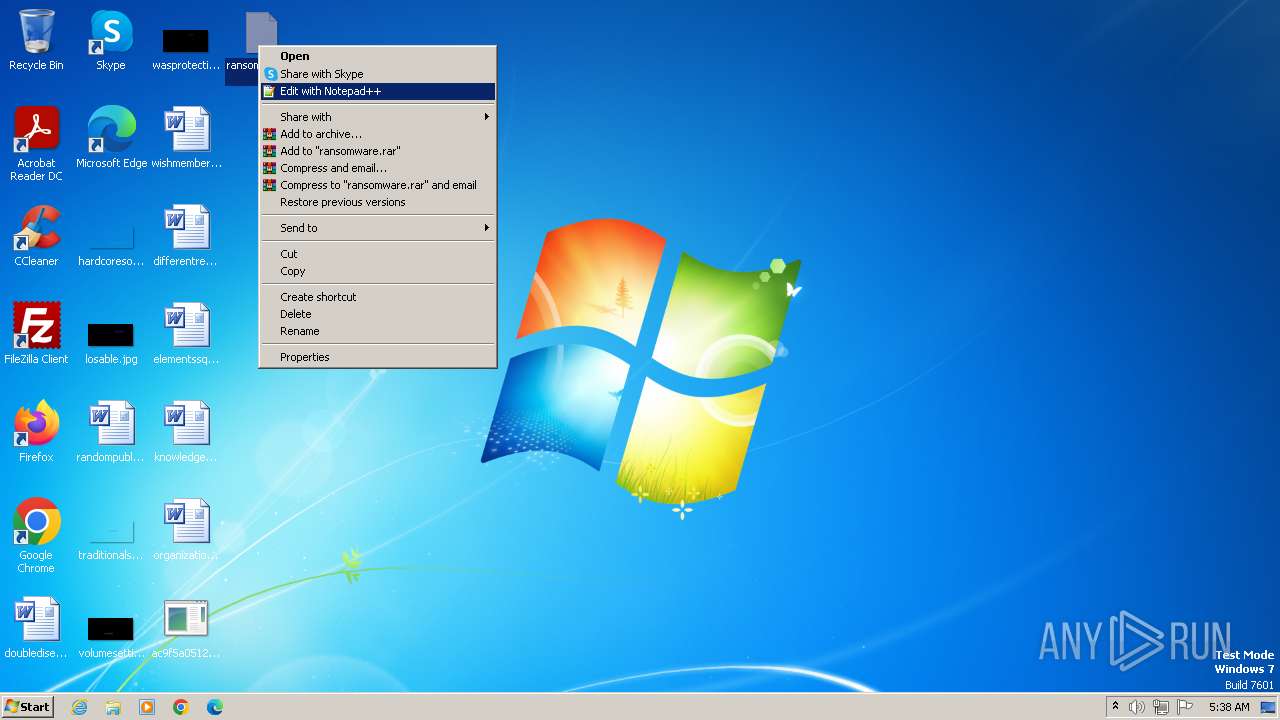Select the Skype desktop shortcut

(x=111, y=40)
